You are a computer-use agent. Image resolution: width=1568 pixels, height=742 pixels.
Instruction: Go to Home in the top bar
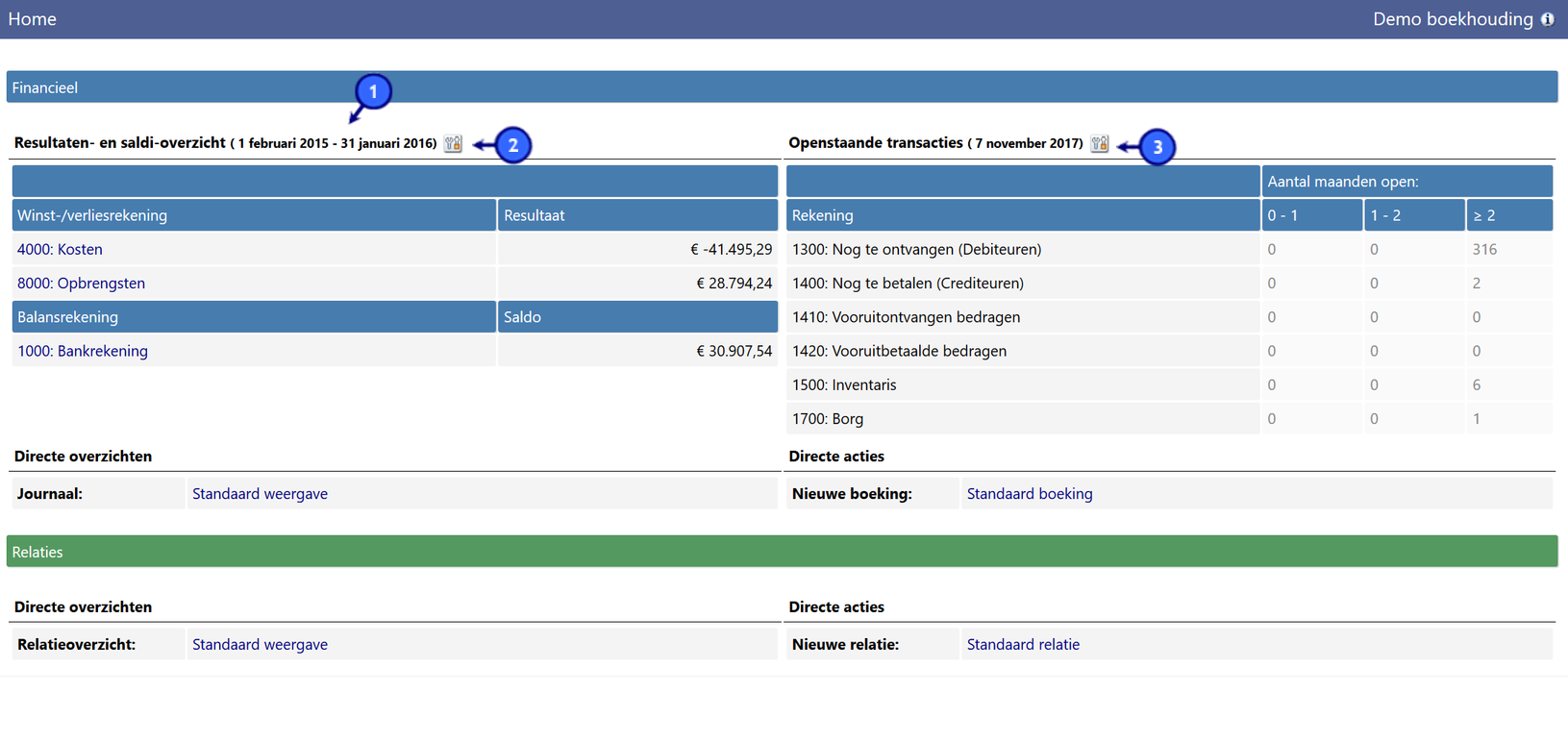coord(33,19)
